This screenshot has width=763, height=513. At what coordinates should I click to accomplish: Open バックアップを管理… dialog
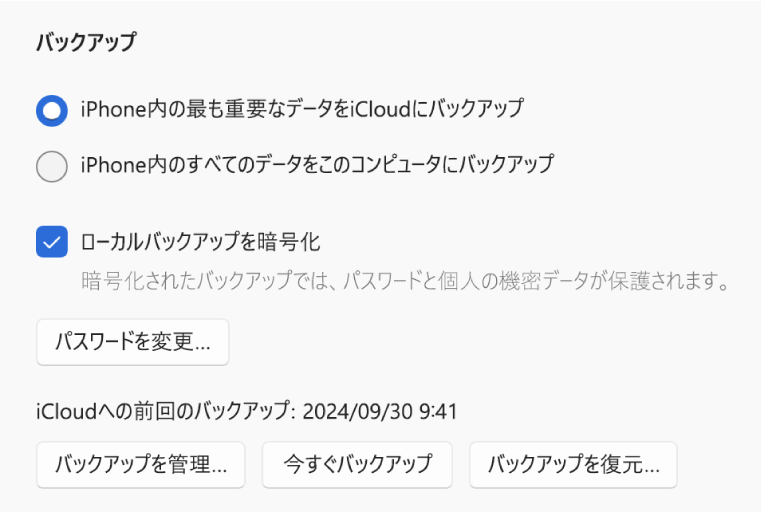click(141, 464)
